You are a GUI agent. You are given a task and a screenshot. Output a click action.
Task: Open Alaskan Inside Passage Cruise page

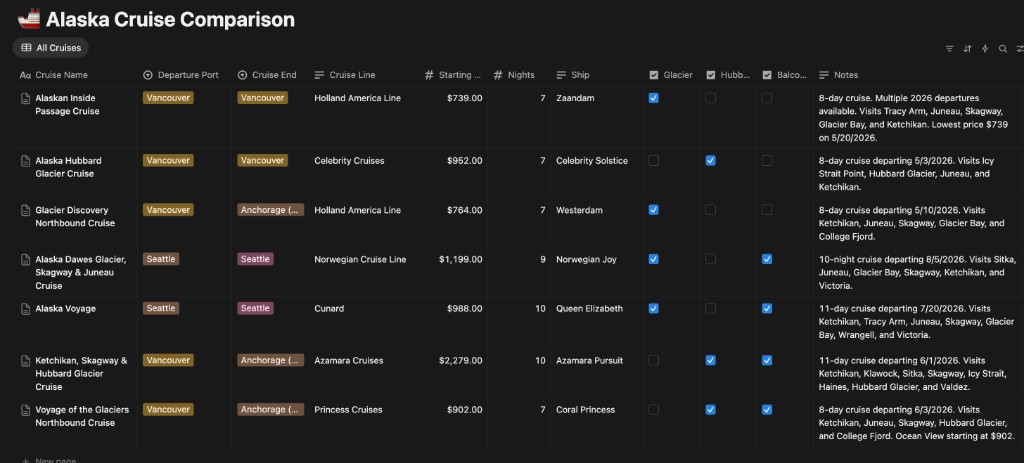pyautogui.click(x=67, y=104)
